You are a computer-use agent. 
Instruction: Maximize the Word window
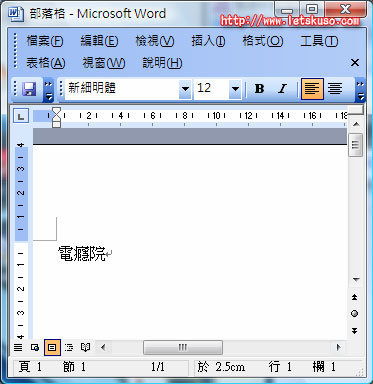point(312,9)
